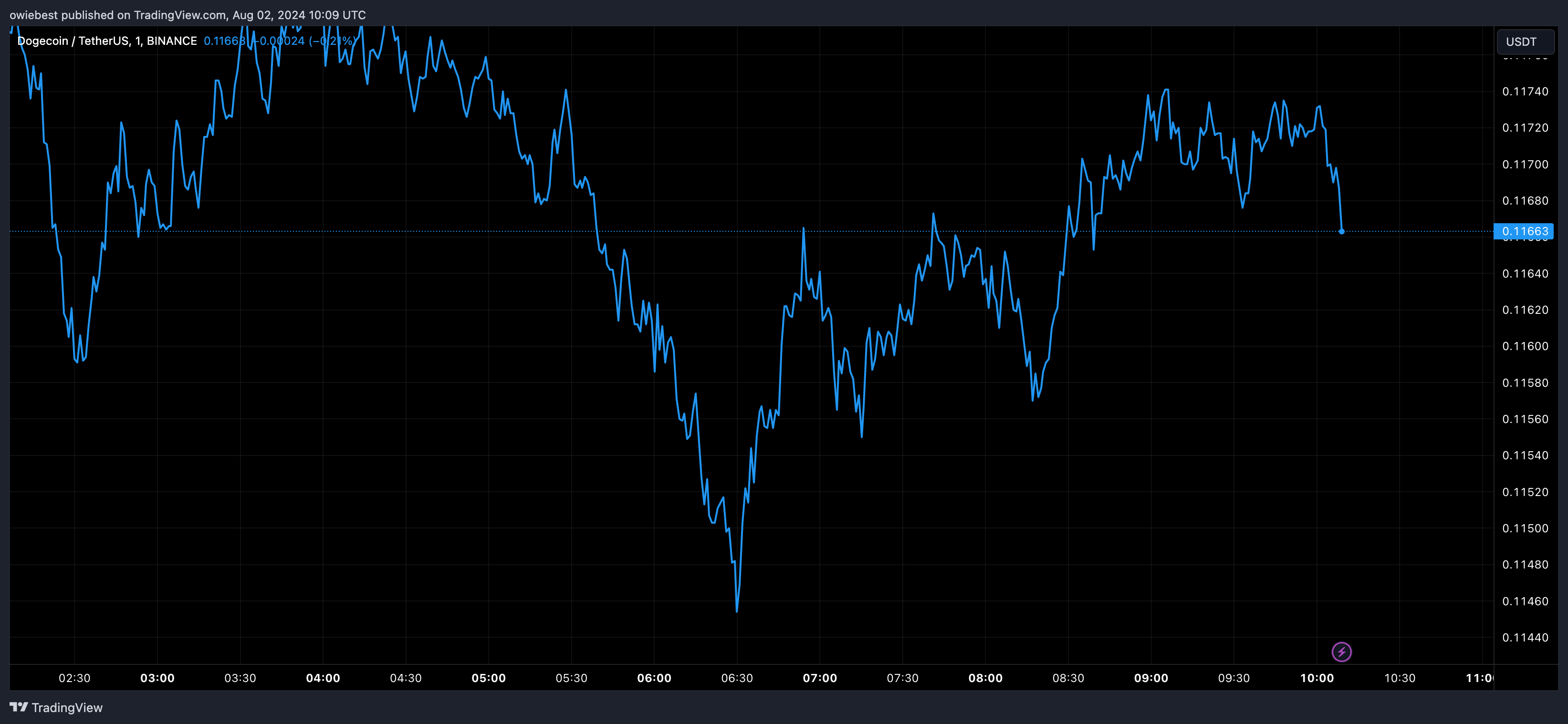Click the TradingView logo icon
This screenshot has height=724, width=1568.
18,707
